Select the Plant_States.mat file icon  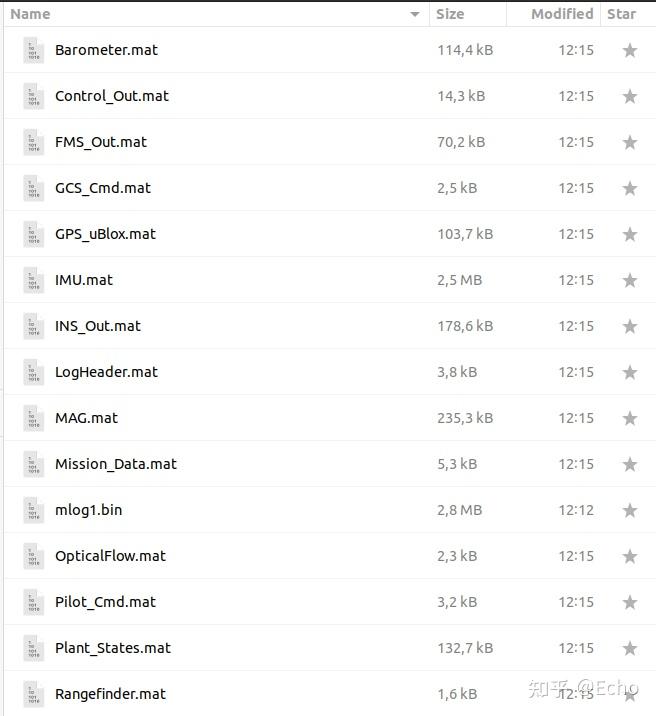pyautogui.click(x=34, y=648)
